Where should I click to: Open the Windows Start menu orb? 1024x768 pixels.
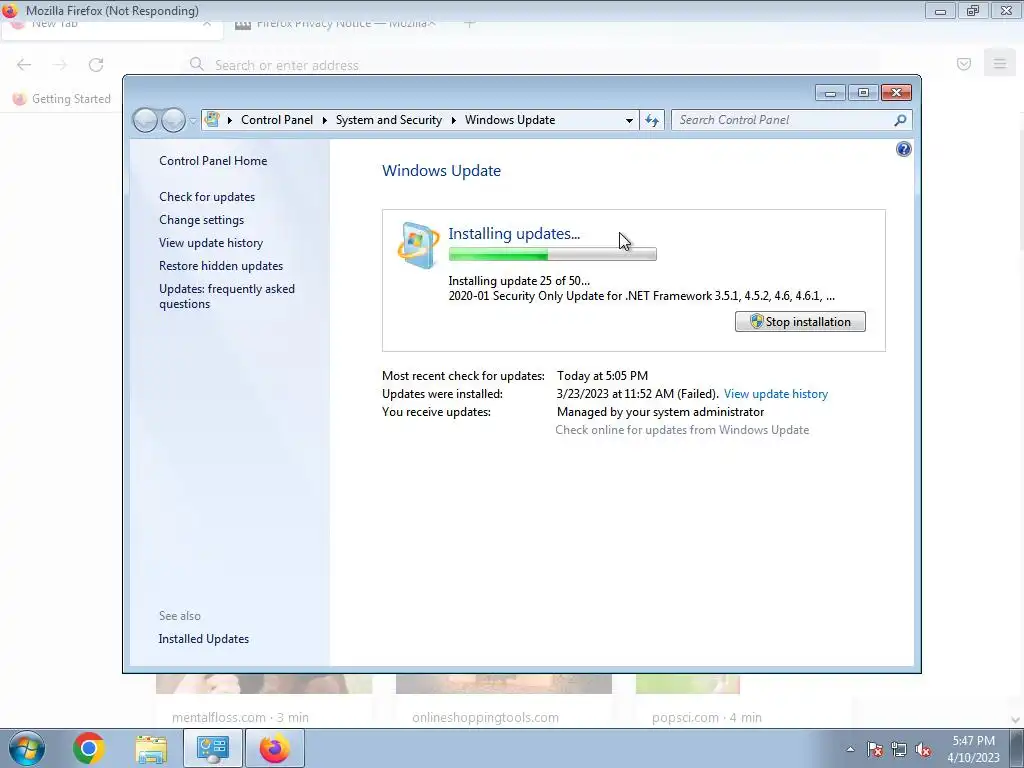point(27,748)
